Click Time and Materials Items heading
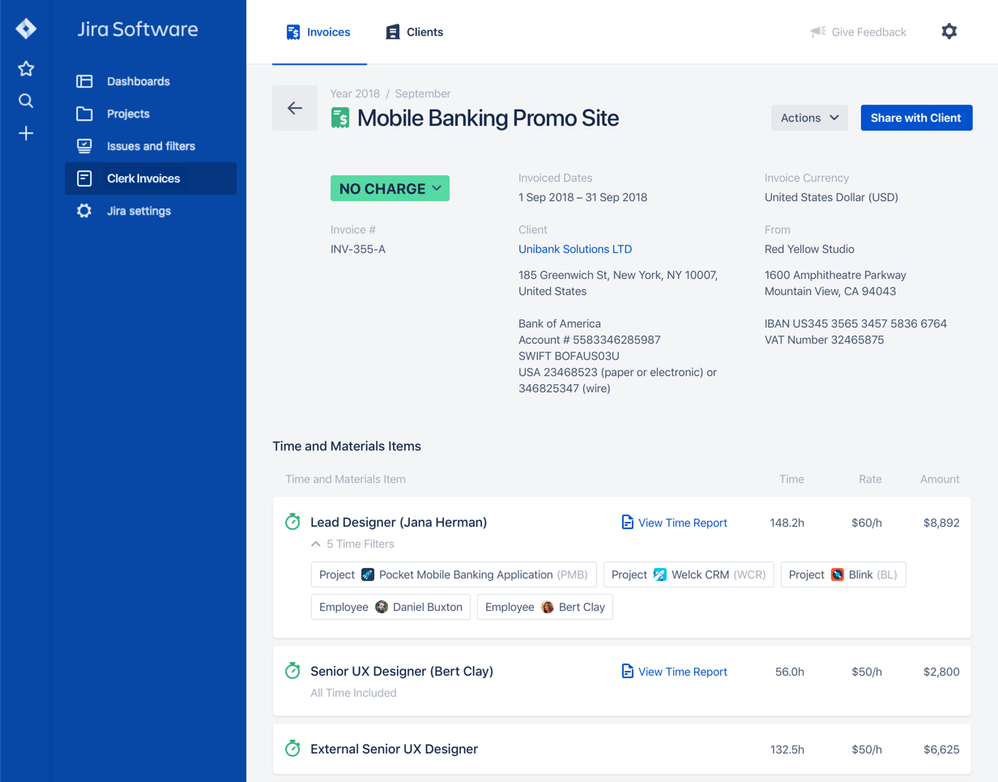The height and width of the screenshot is (782, 998). [347, 446]
